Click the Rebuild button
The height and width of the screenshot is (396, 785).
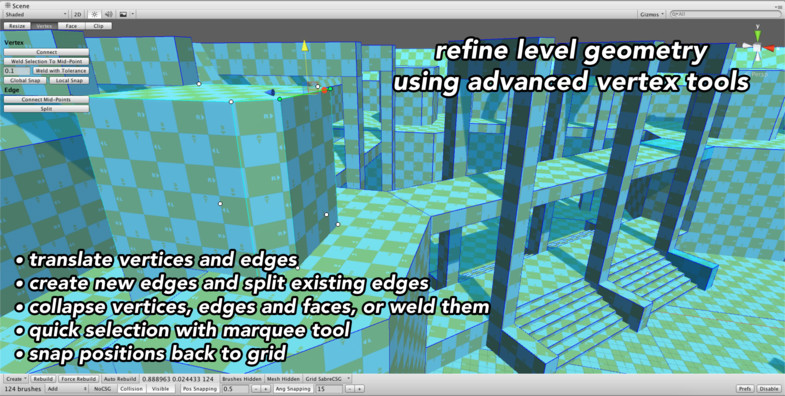tap(43, 379)
